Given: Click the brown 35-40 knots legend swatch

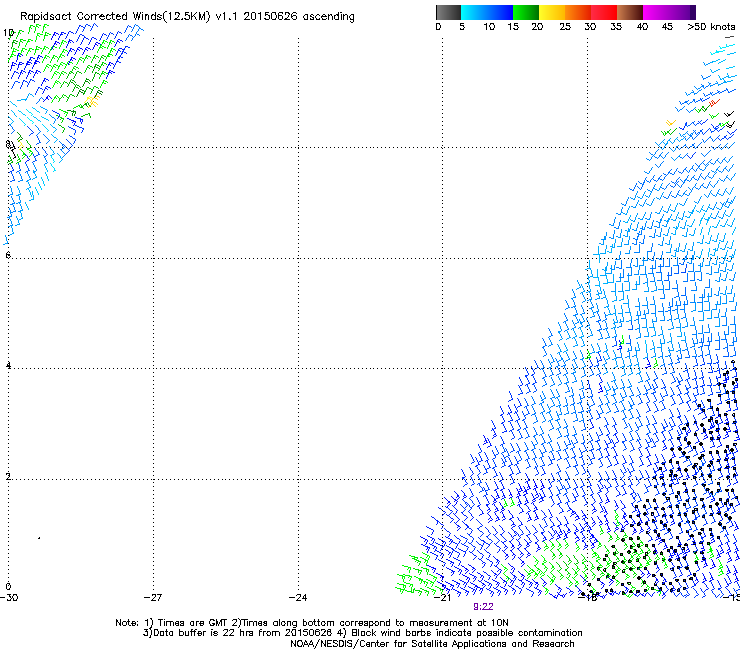Looking at the screenshot, I should (x=630, y=12).
